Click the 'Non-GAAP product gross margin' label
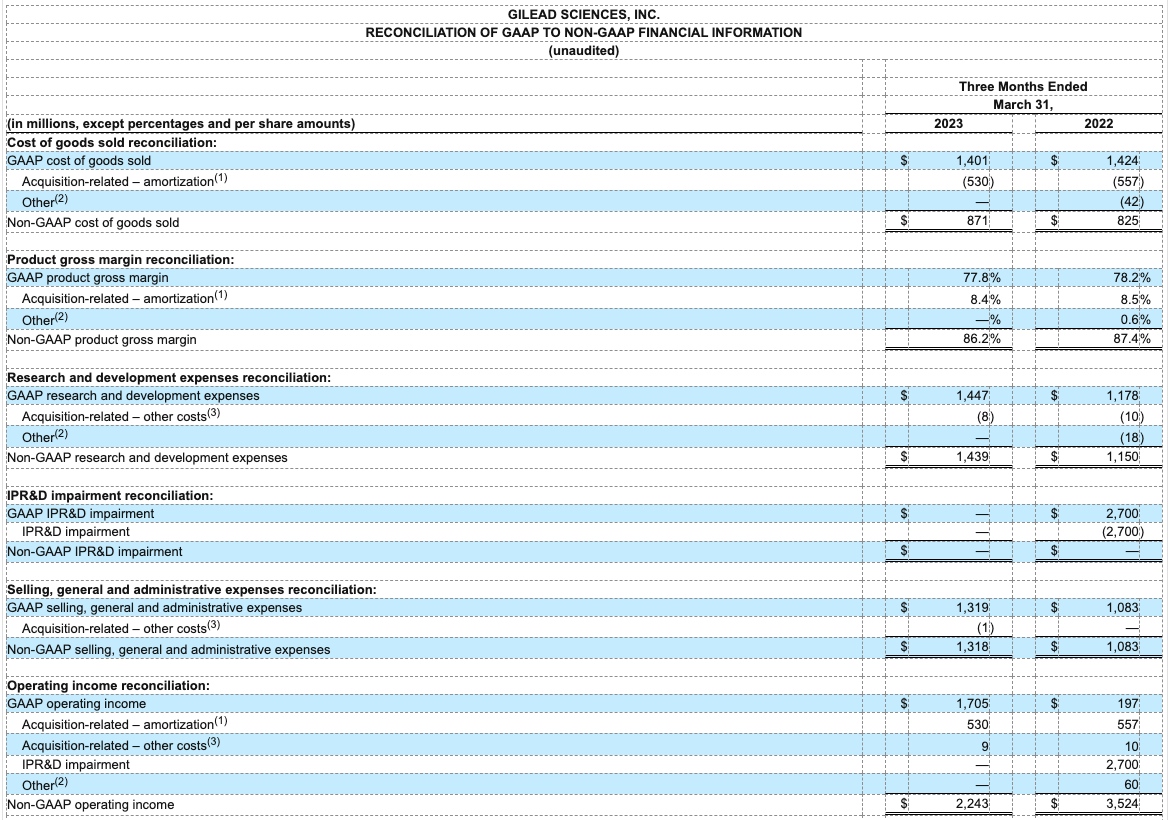The height and width of the screenshot is (820, 1169). pyautogui.click(x=102, y=340)
